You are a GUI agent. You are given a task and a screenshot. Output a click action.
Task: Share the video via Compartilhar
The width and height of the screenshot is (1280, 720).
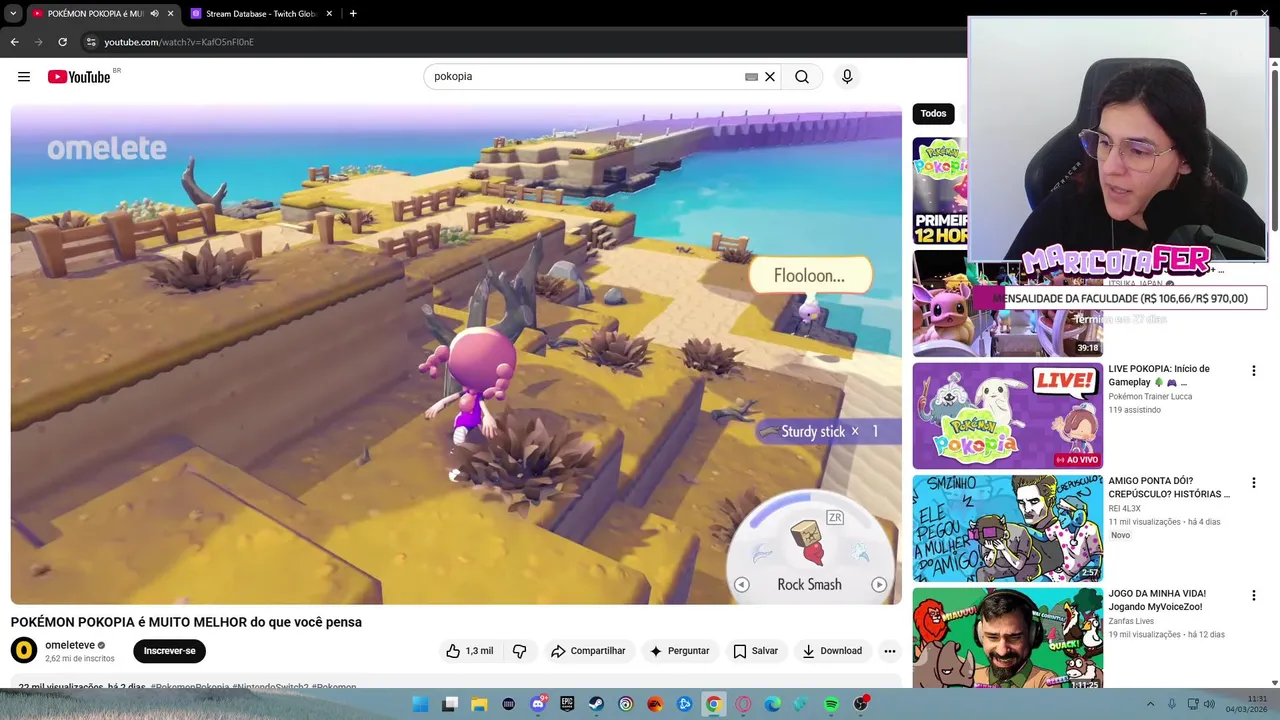point(588,651)
